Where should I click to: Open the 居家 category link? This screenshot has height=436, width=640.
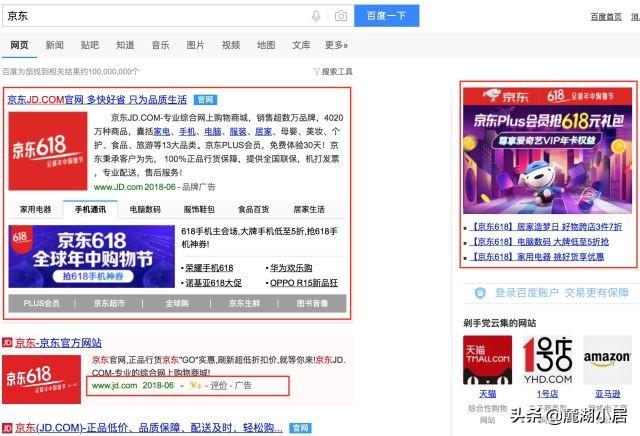(x=263, y=131)
